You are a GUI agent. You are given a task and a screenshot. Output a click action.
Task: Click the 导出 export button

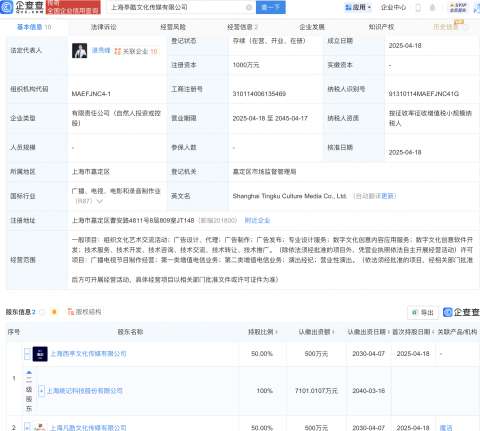[423, 312]
